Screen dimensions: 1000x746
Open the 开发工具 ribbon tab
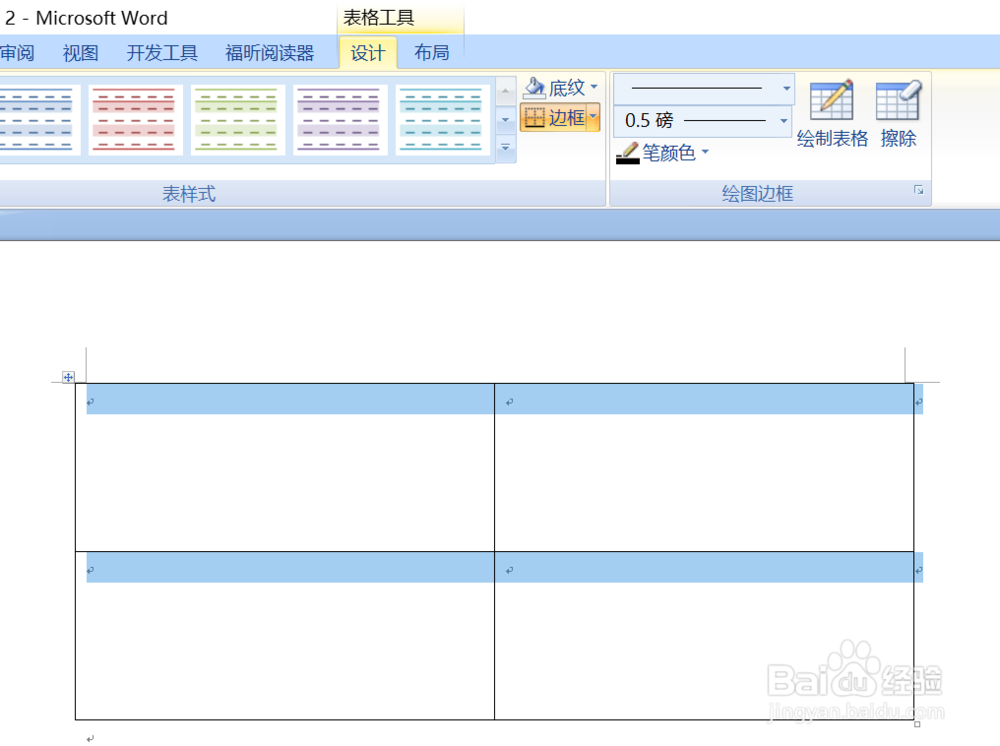tap(161, 52)
